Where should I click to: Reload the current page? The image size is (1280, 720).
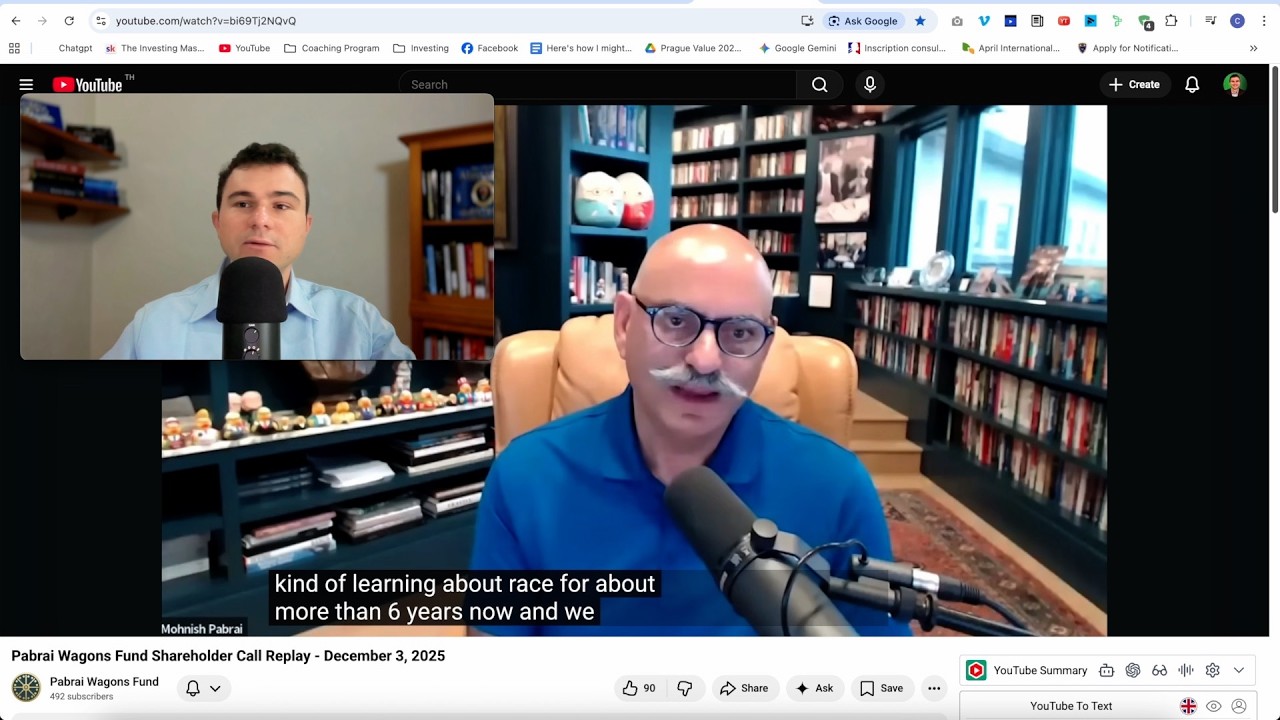69,21
